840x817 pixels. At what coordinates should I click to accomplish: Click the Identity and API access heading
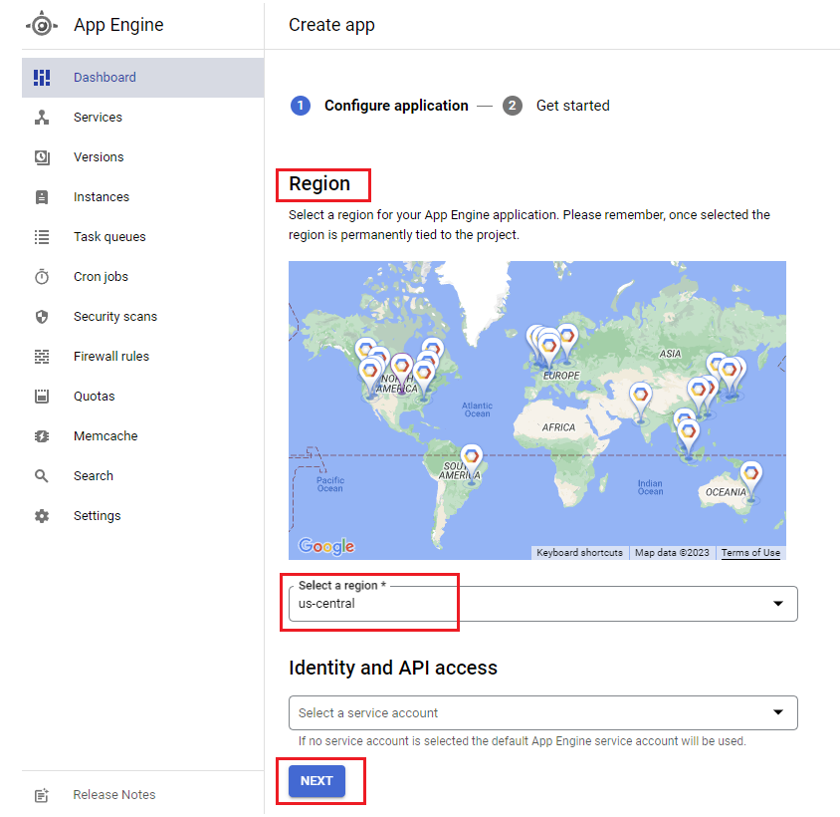click(x=393, y=668)
